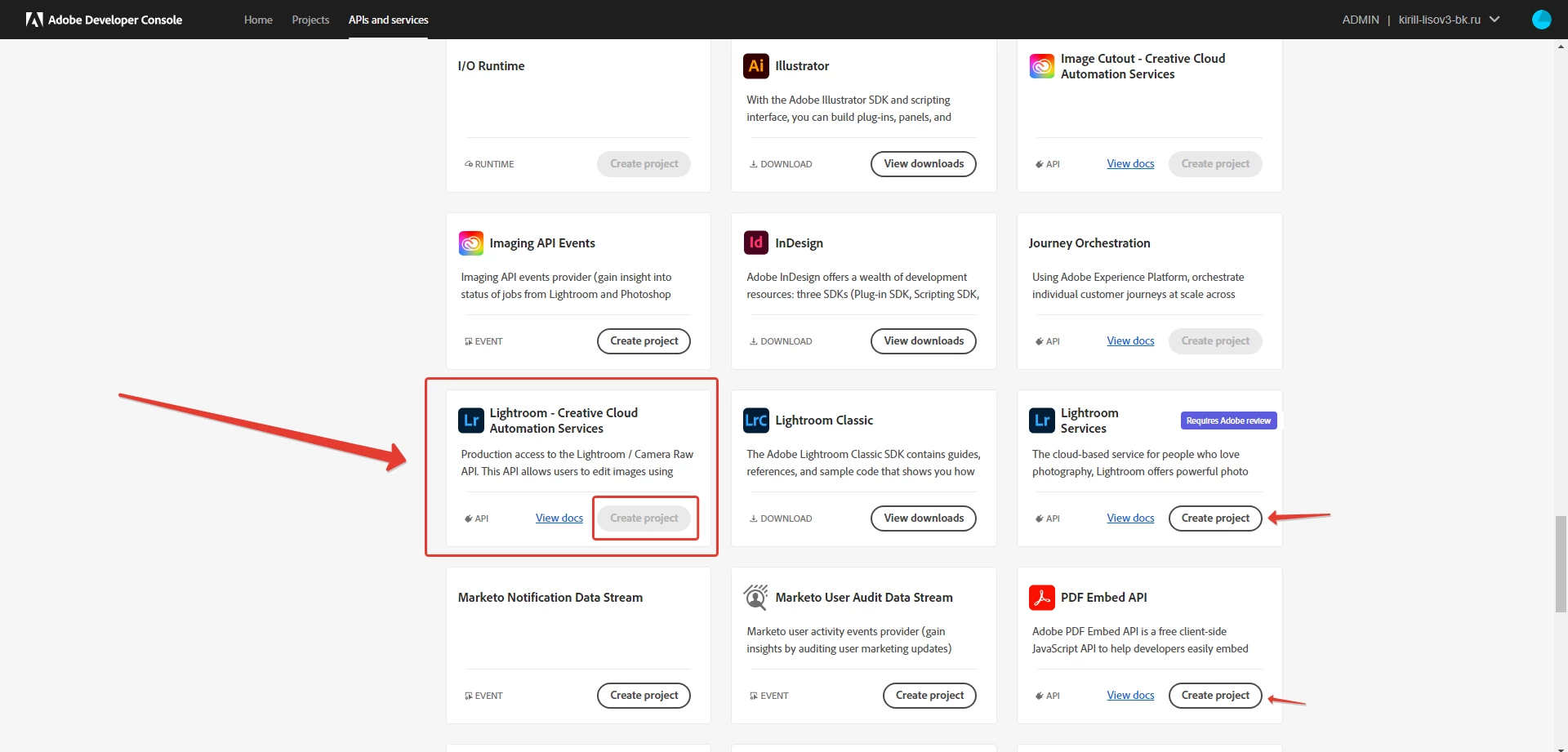Click the Lightroom Classic card title
This screenshot has width=1568, height=752.
click(824, 420)
